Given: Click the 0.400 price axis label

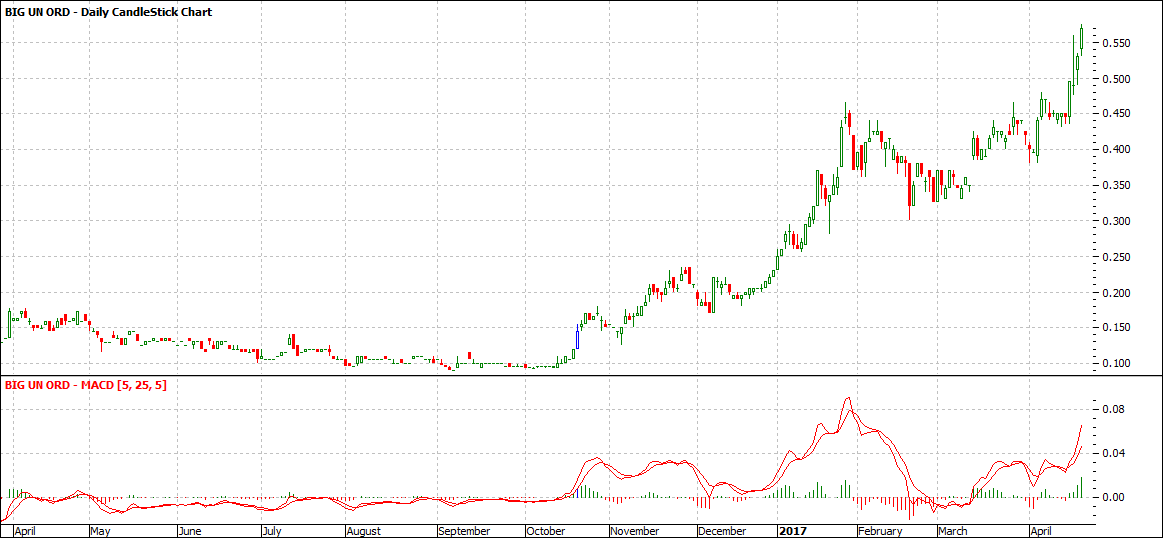Looking at the screenshot, I should click(1116, 150).
